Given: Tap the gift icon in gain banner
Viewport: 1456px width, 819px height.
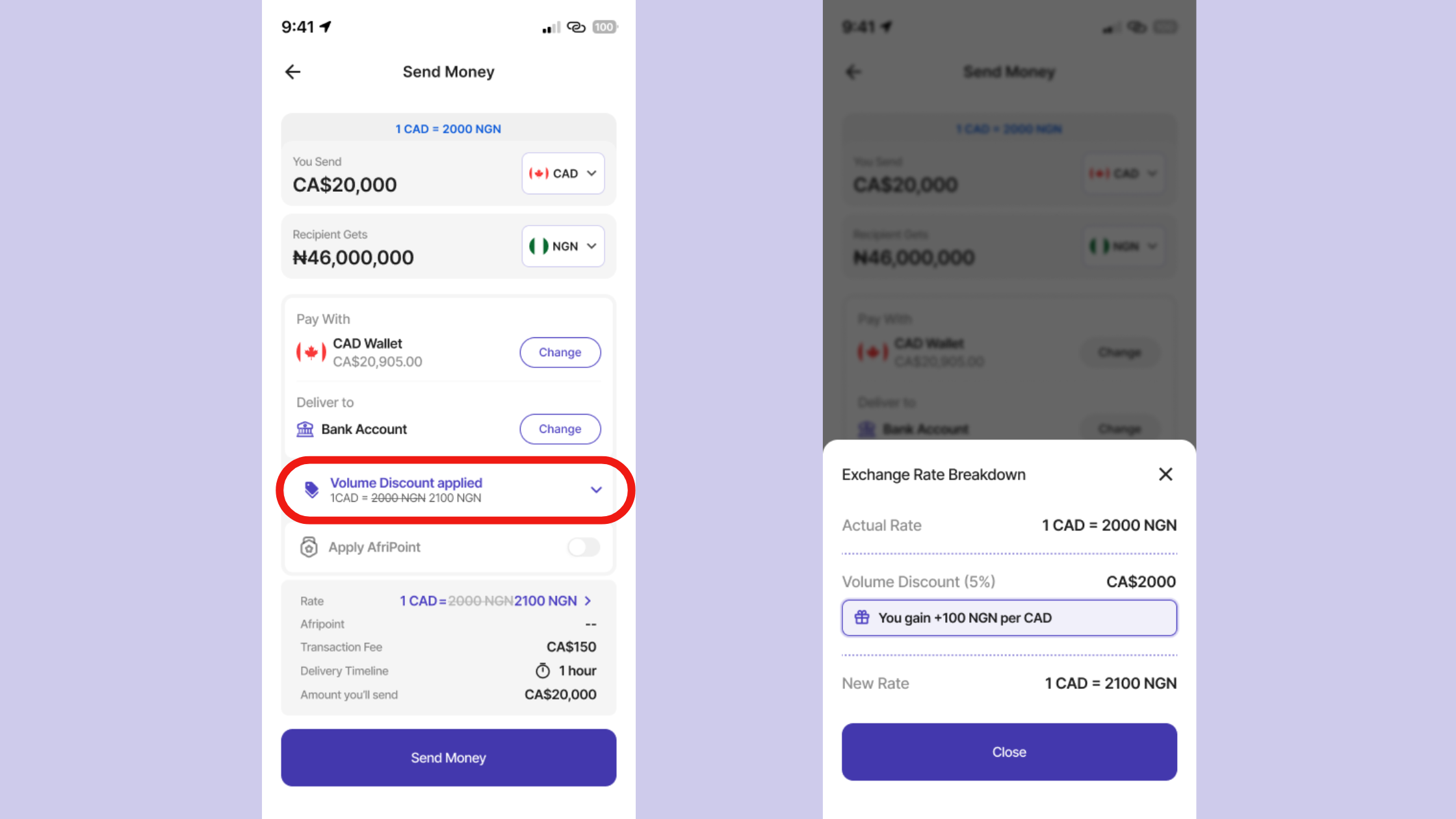Looking at the screenshot, I should pos(862,617).
